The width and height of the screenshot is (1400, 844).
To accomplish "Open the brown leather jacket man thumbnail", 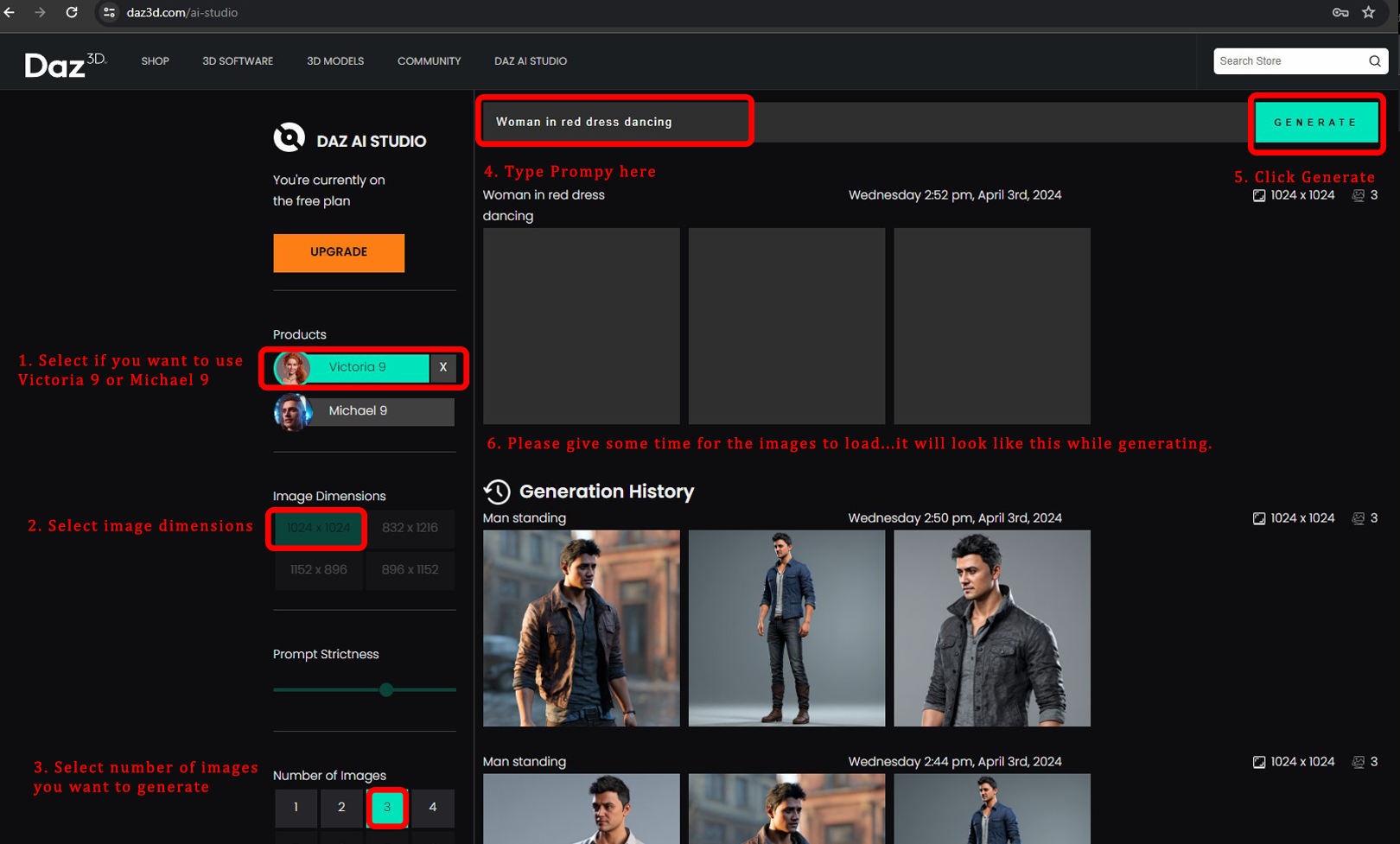I will coord(582,628).
